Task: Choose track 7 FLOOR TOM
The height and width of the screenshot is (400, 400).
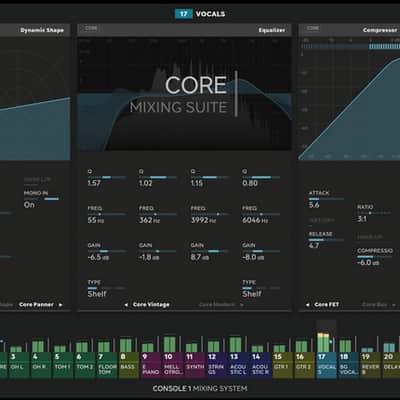Action: tap(107, 365)
